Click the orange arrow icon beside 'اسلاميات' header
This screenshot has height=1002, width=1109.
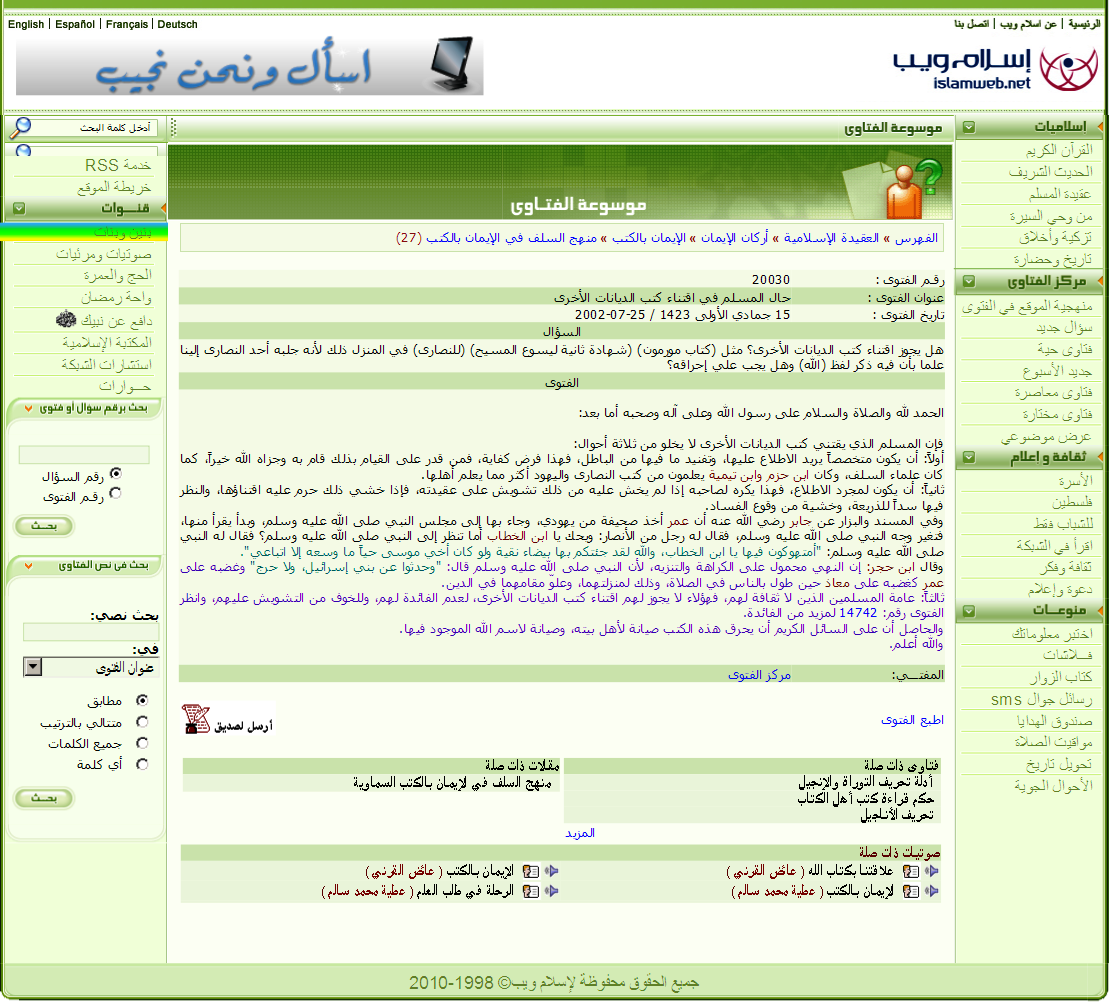click(x=1100, y=128)
